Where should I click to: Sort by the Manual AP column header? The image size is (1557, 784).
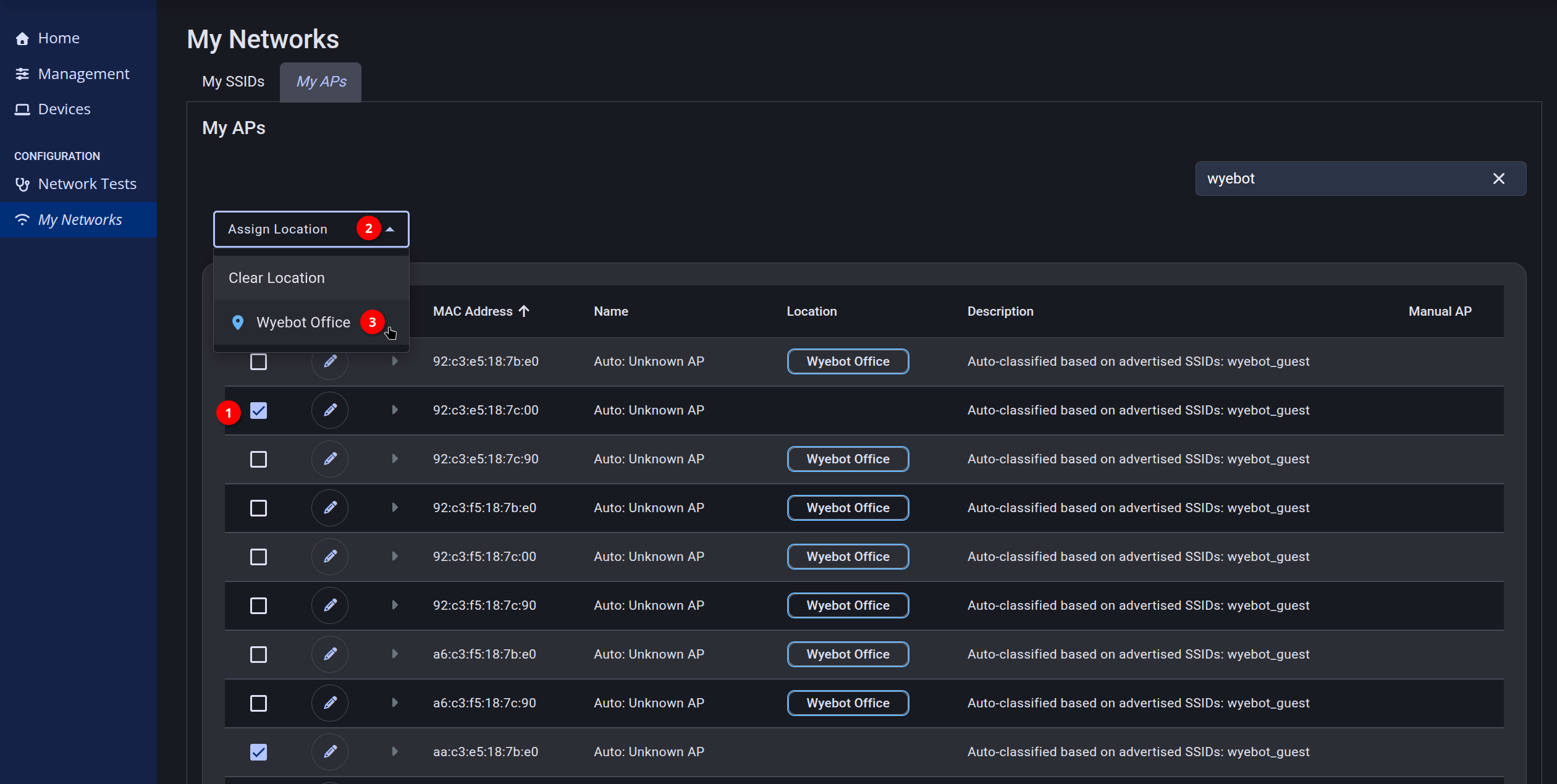(1440, 311)
